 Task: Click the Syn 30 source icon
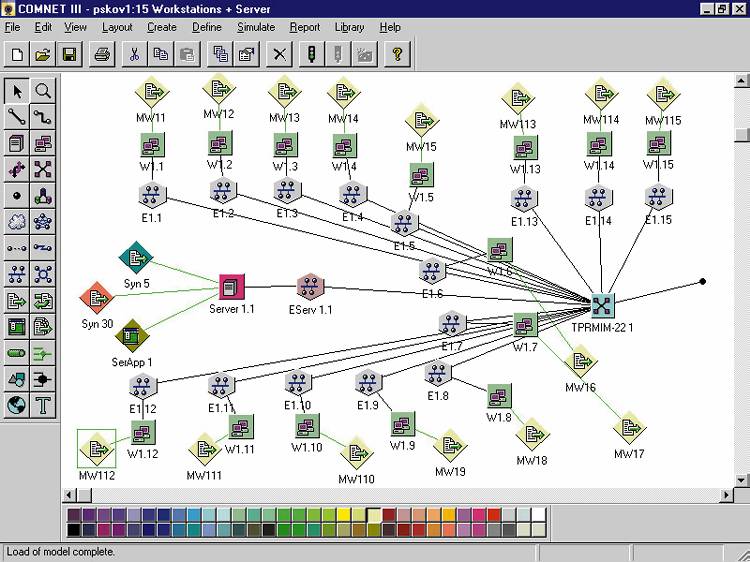[97, 298]
